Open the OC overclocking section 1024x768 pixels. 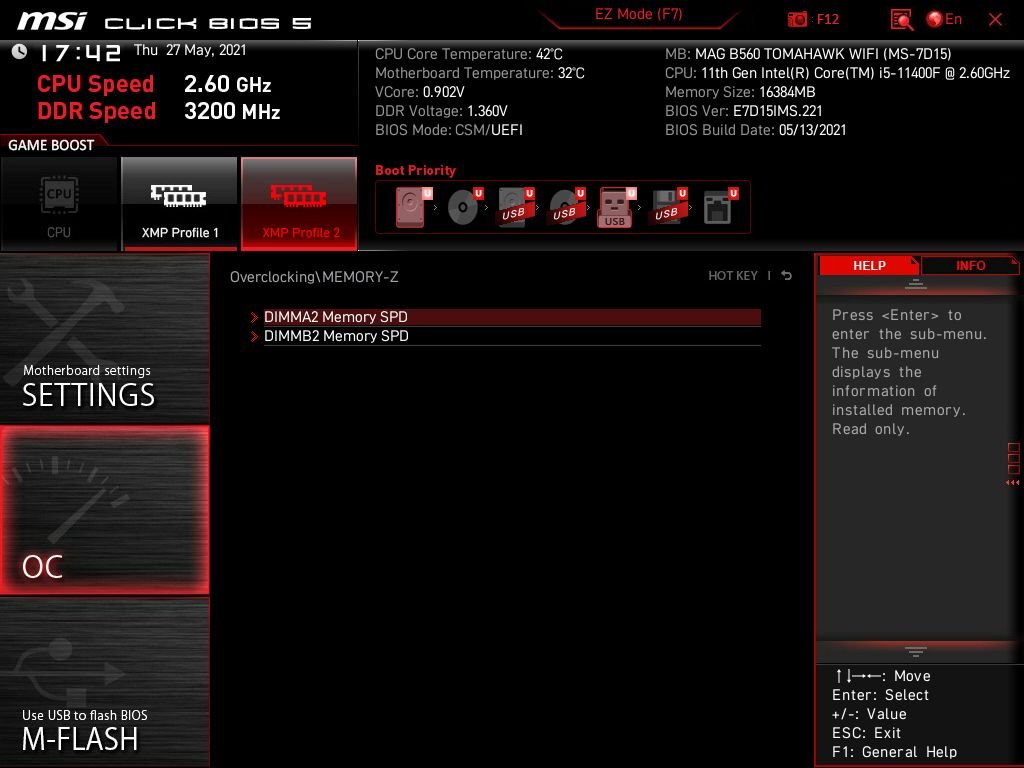tap(104, 511)
